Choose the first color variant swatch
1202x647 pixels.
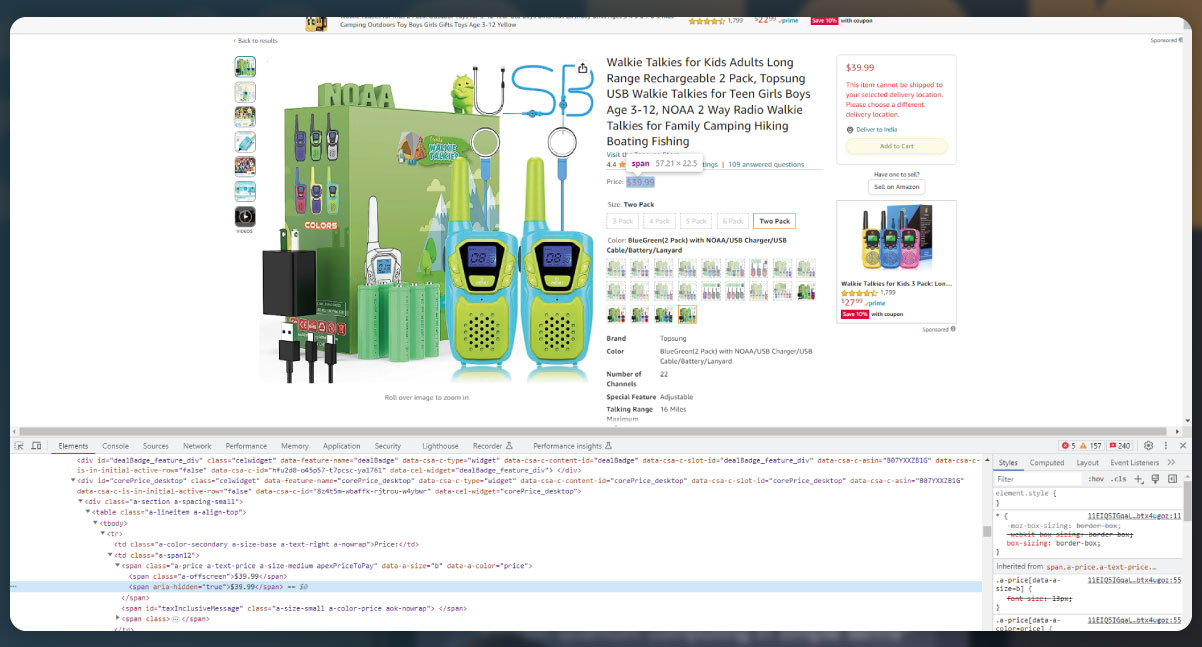pos(616,267)
